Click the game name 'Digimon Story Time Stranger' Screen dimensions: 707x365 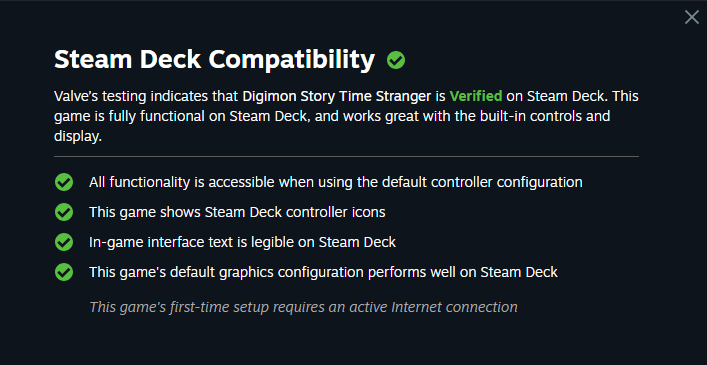(x=337, y=96)
